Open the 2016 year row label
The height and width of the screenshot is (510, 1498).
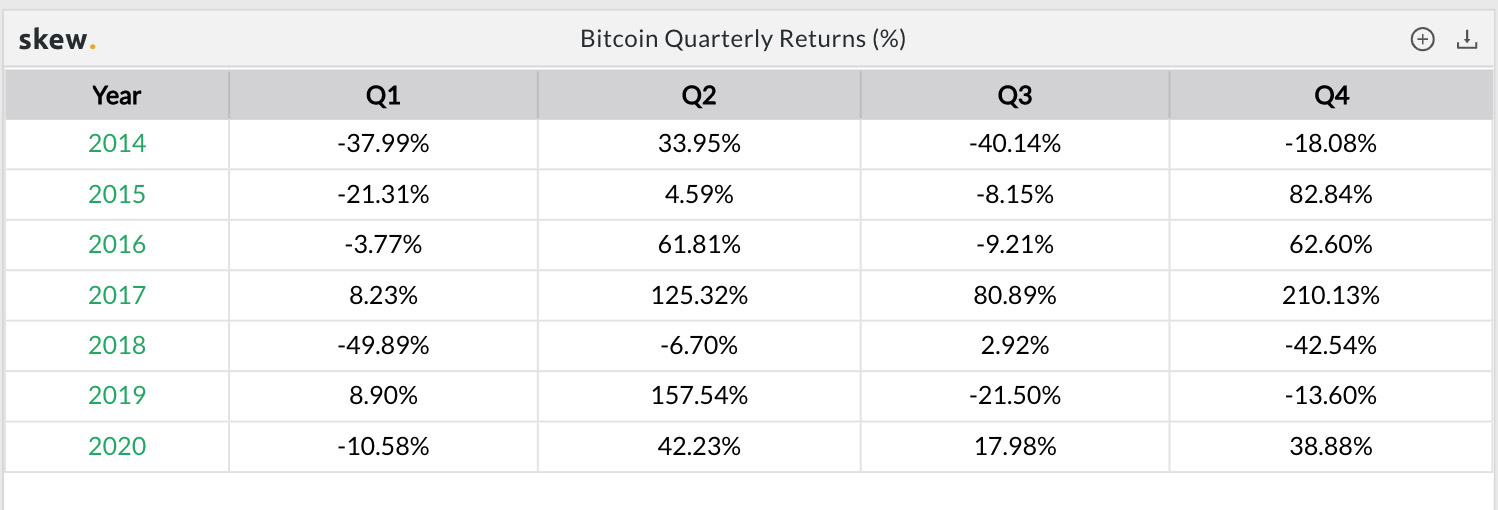click(x=117, y=244)
